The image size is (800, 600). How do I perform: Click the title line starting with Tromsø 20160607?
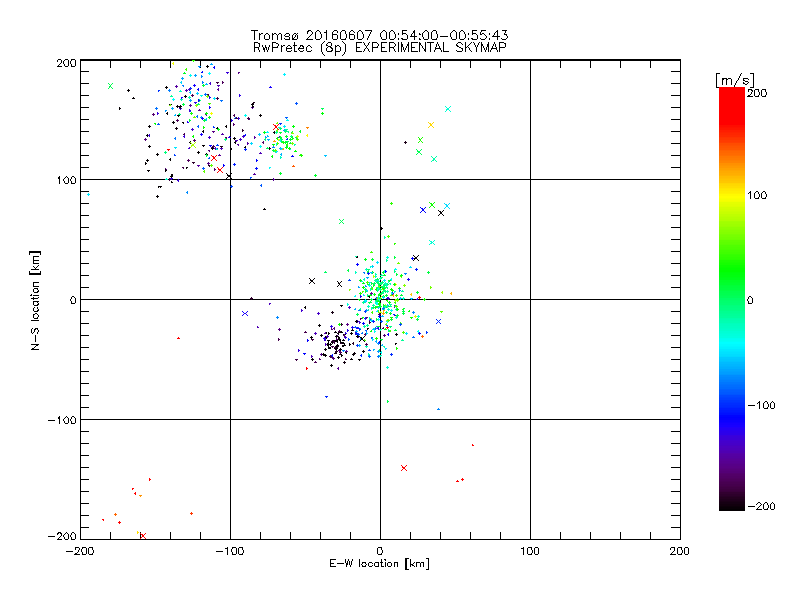pyautogui.click(x=379, y=35)
